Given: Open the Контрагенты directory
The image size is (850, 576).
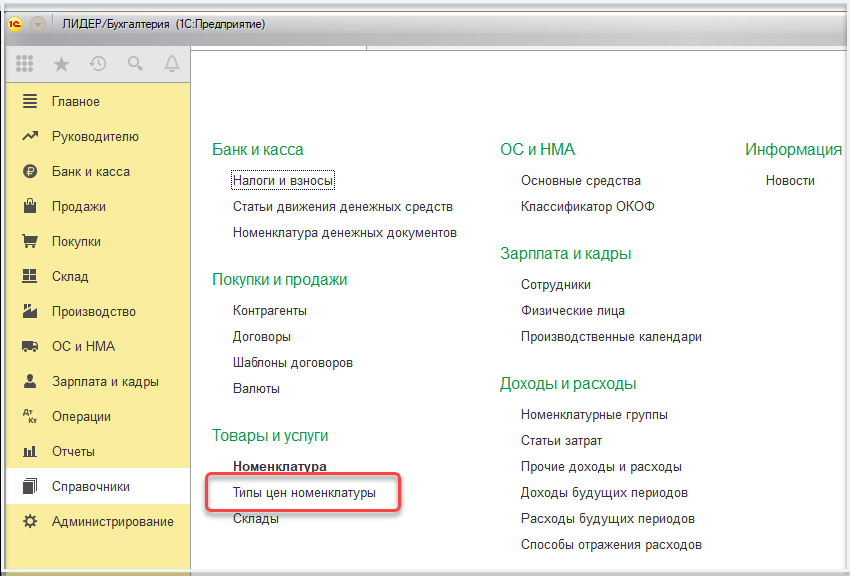Looking at the screenshot, I should tap(270, 310).
